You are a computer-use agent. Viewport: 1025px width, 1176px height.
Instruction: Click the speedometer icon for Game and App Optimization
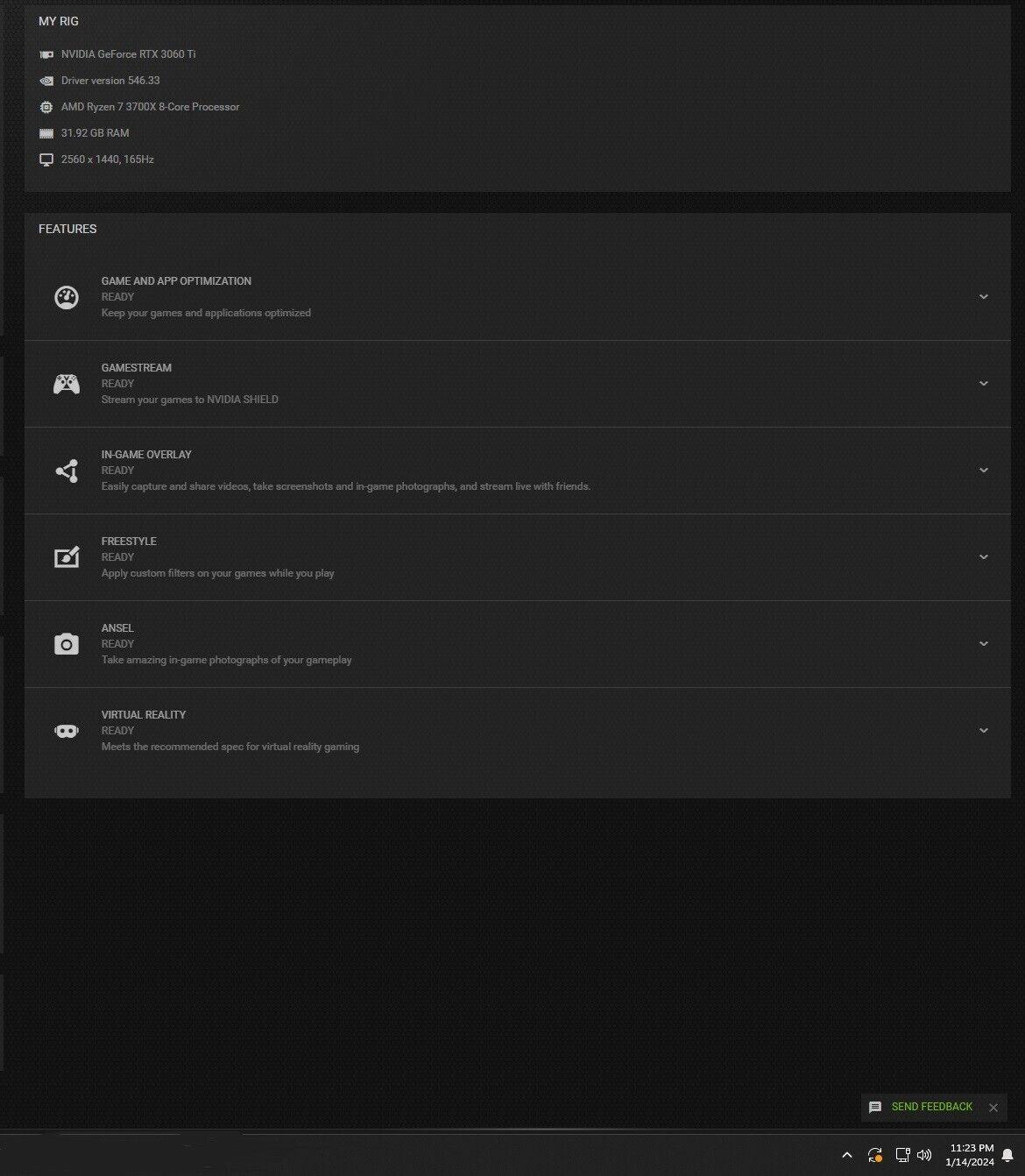[67, 297]
